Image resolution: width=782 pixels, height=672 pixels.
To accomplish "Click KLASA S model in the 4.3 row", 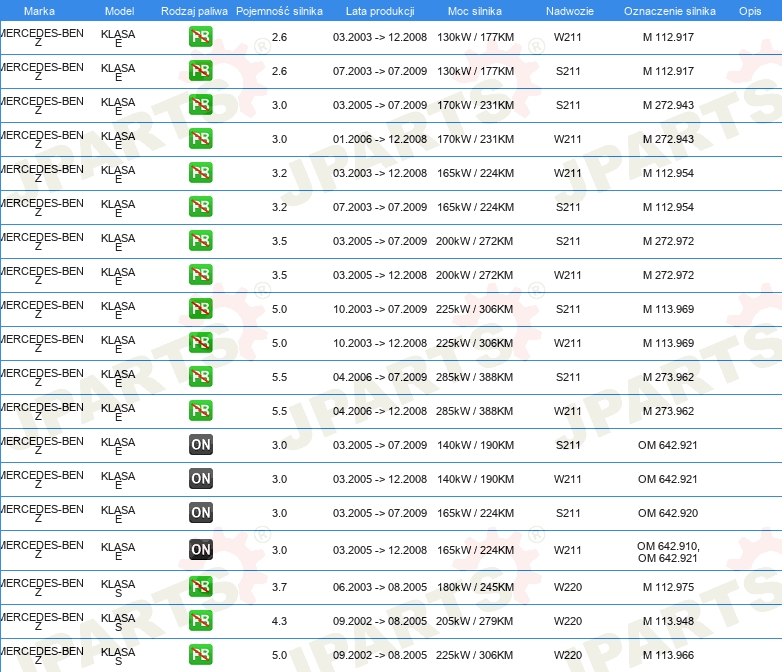I will [118, 622].
